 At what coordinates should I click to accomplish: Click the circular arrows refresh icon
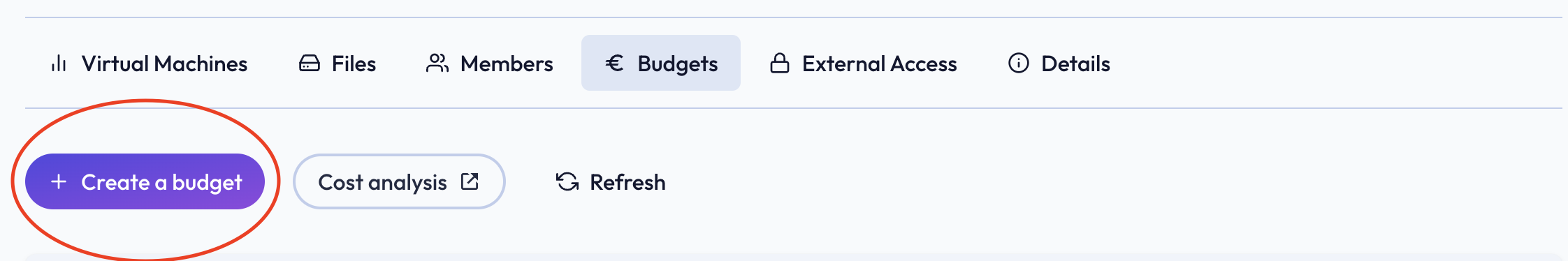(x=567, y=181)
